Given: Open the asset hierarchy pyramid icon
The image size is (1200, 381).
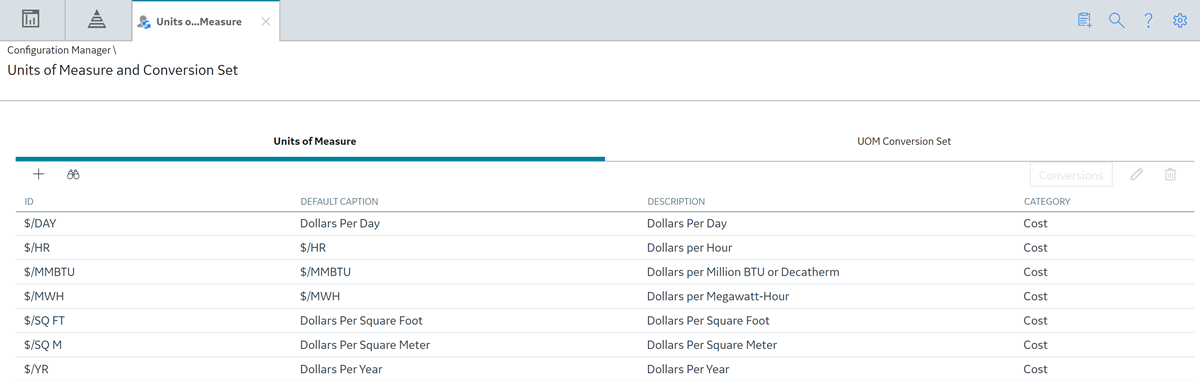Looking at the screenshot, I should click(97, 19).
